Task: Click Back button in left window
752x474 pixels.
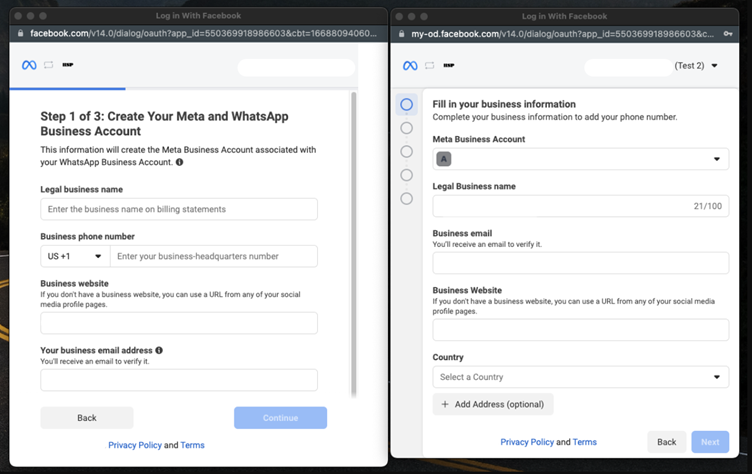Action: coord(87,418)
